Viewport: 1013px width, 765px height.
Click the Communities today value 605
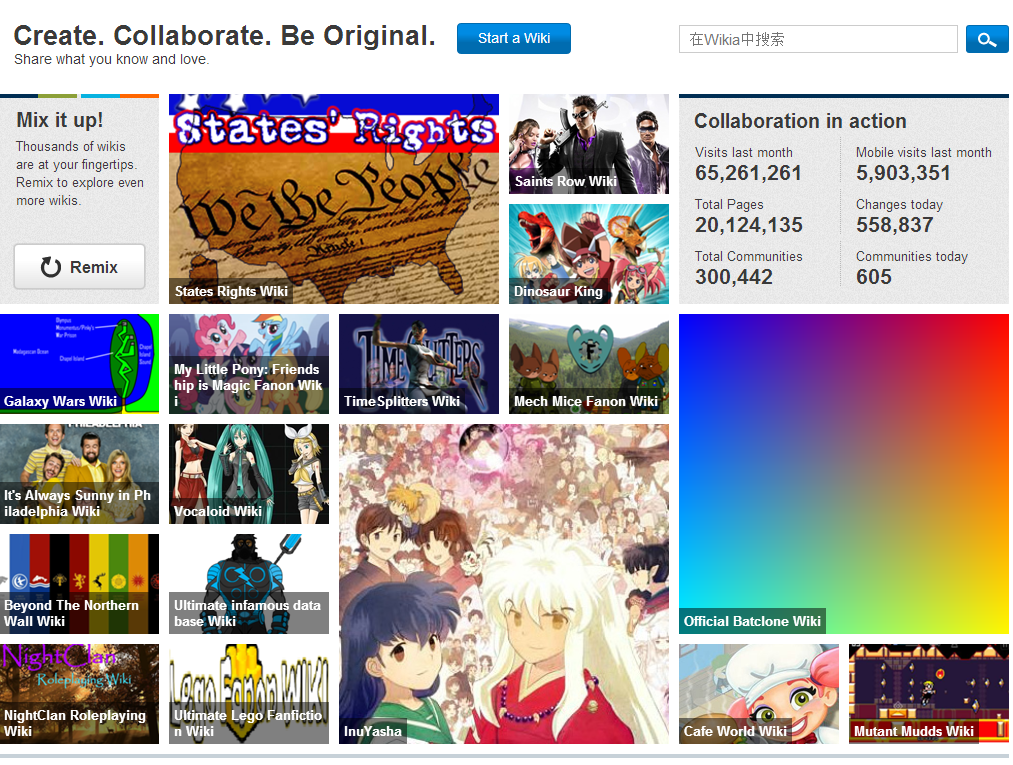click(873, 277)
